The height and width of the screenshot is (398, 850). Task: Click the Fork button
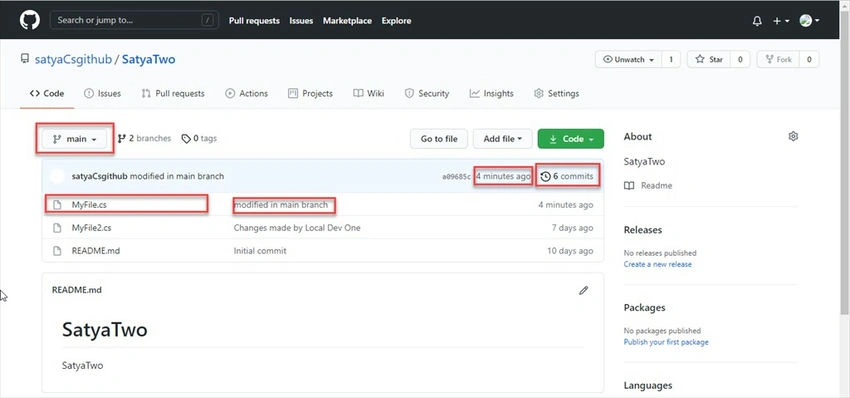[778, 60]
